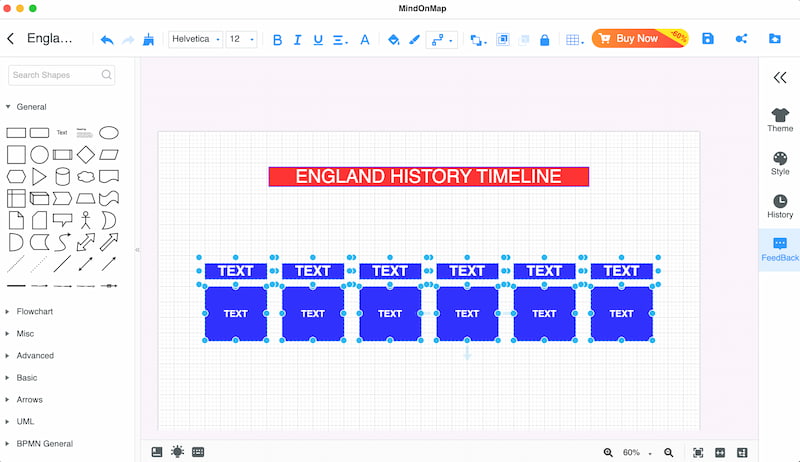Click the layout panel icon at bottom right

[x=742, y=452]
